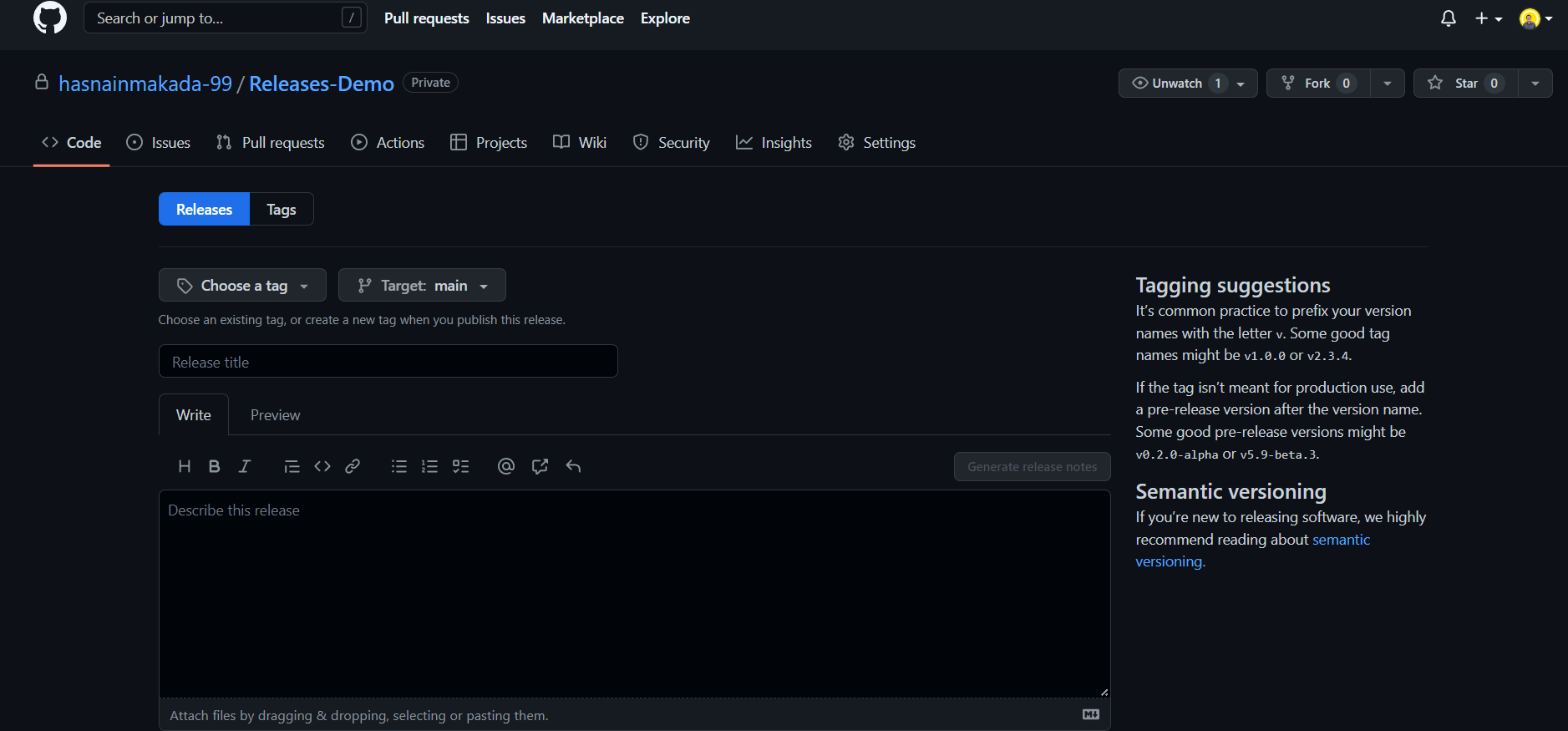
Task: Switch to the Wiki tab
Action: [580, 143]
